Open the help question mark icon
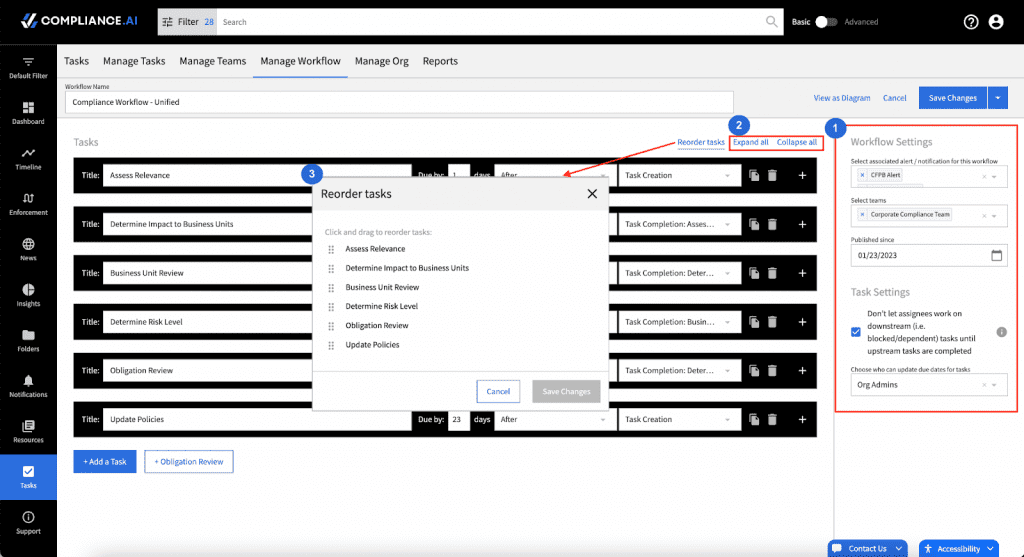 (x=970, y=22)
